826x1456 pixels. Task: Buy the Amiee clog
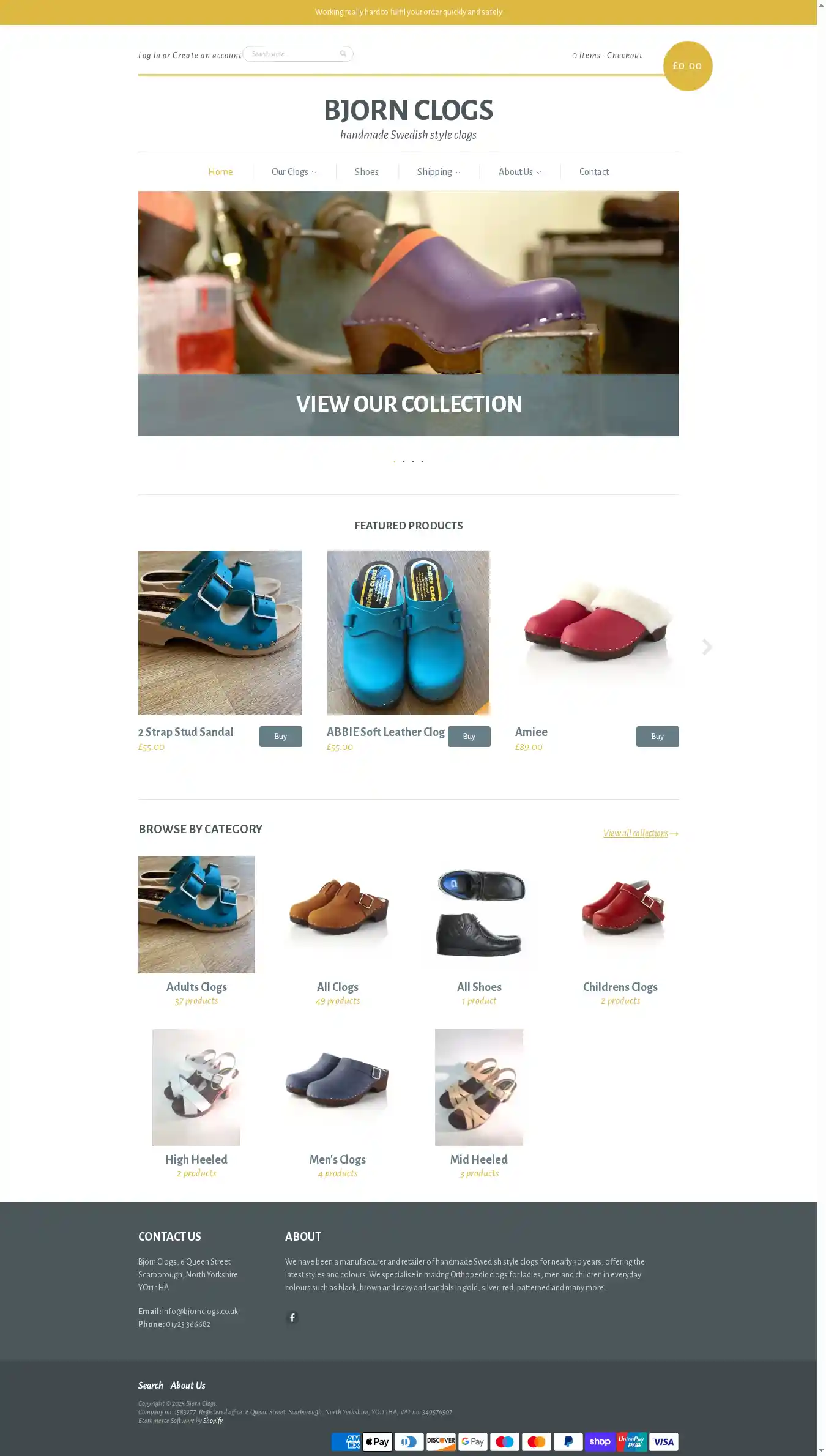coord(657,737)
